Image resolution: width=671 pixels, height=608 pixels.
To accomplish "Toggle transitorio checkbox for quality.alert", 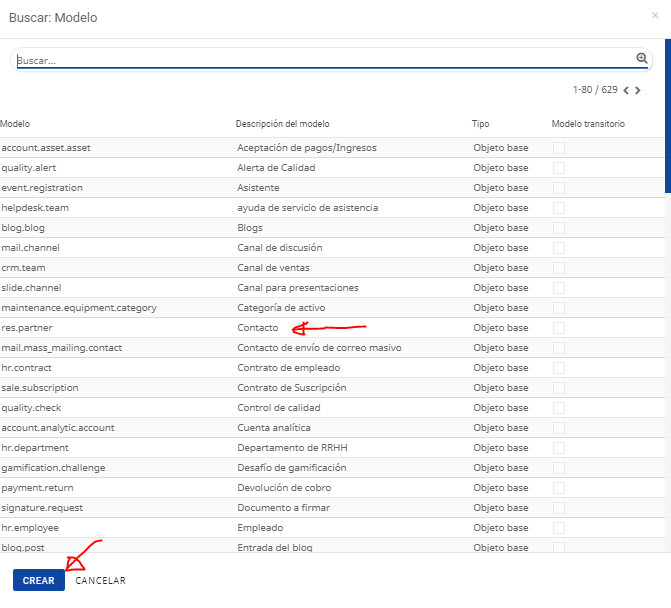I will point(558,168).
